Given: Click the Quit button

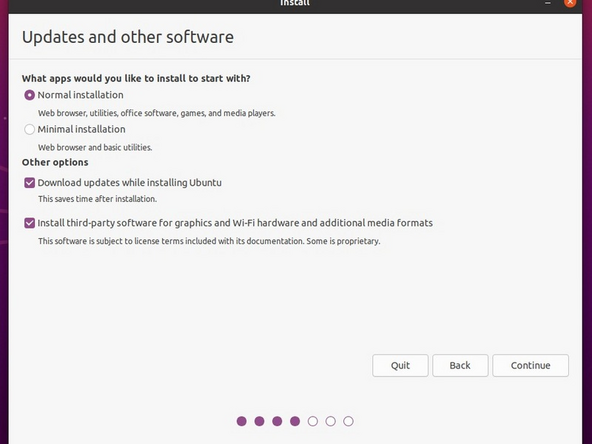Looking at the screenshot, I should click(x=400, y=365).
